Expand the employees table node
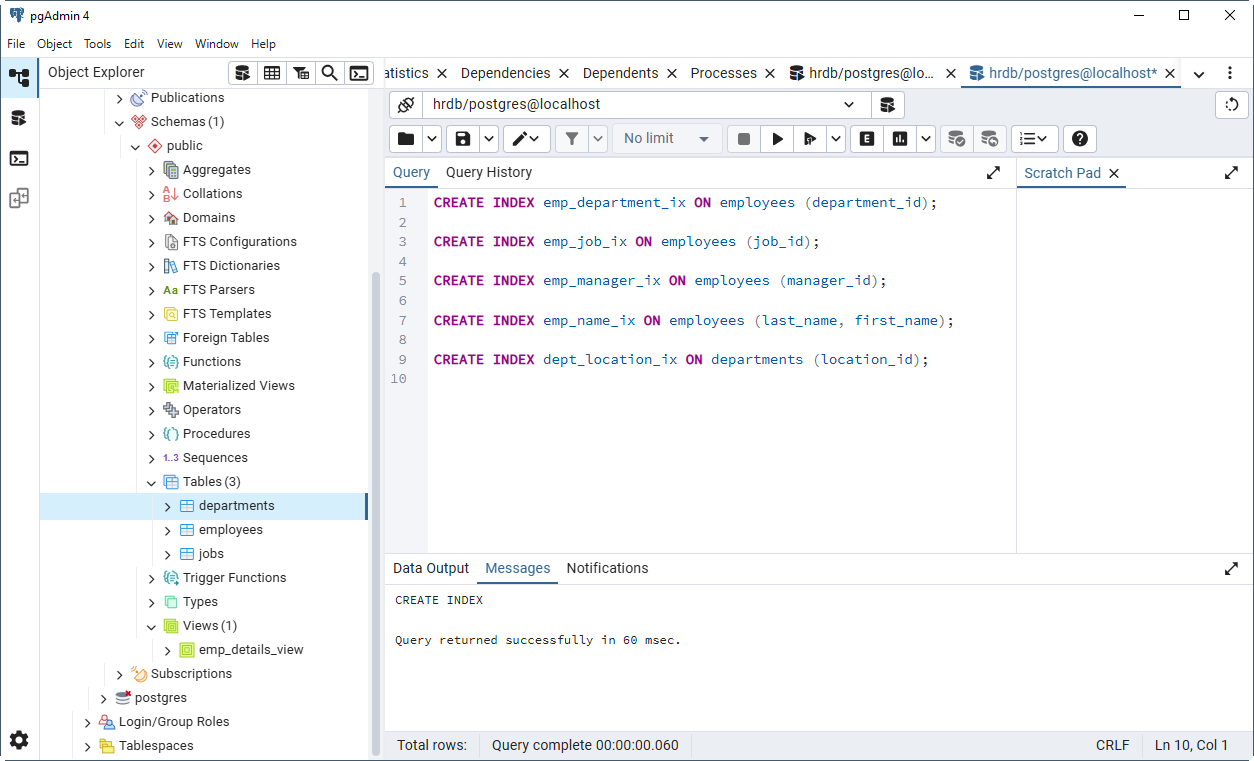The height and width of the screenshot is (761, 1254). coord(168,530)
